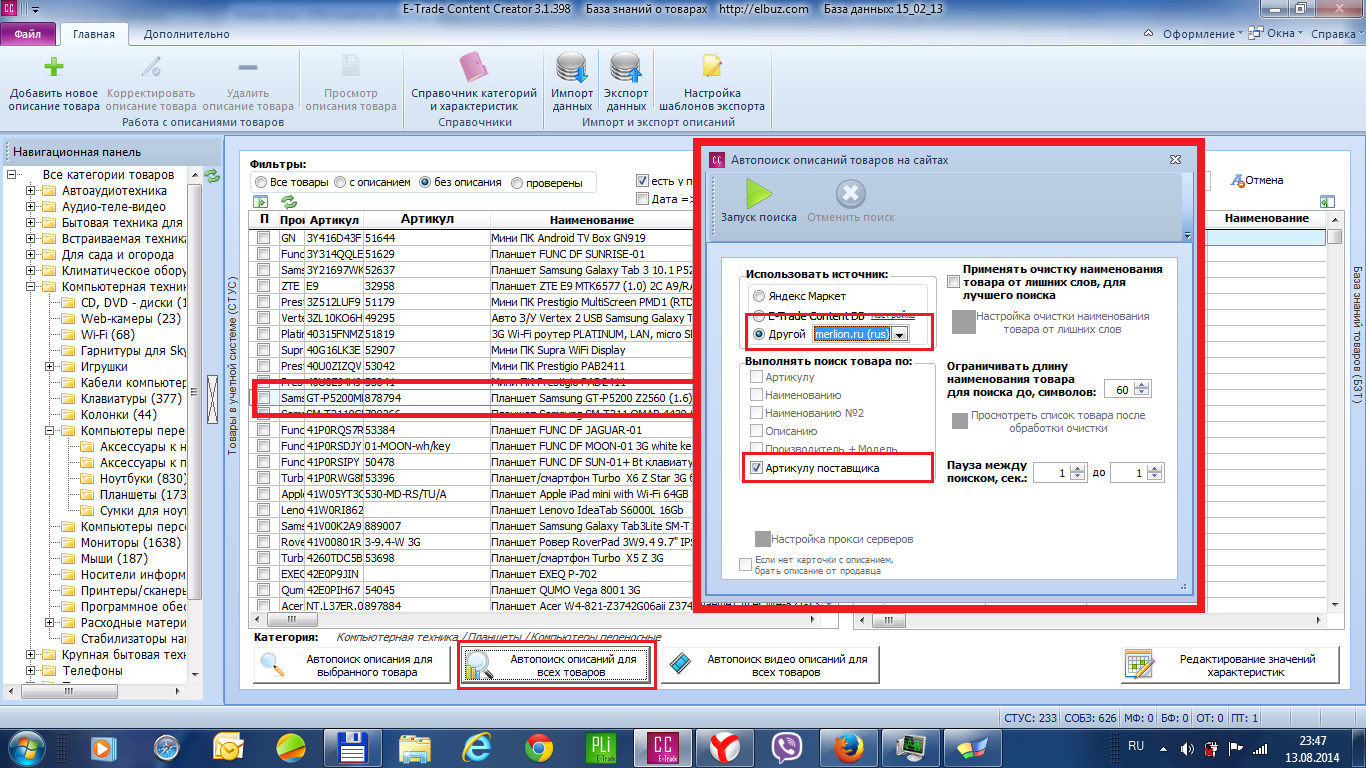Close the Автопоиск описаний dialog

pyautogui.click(x=1175, y=160)
